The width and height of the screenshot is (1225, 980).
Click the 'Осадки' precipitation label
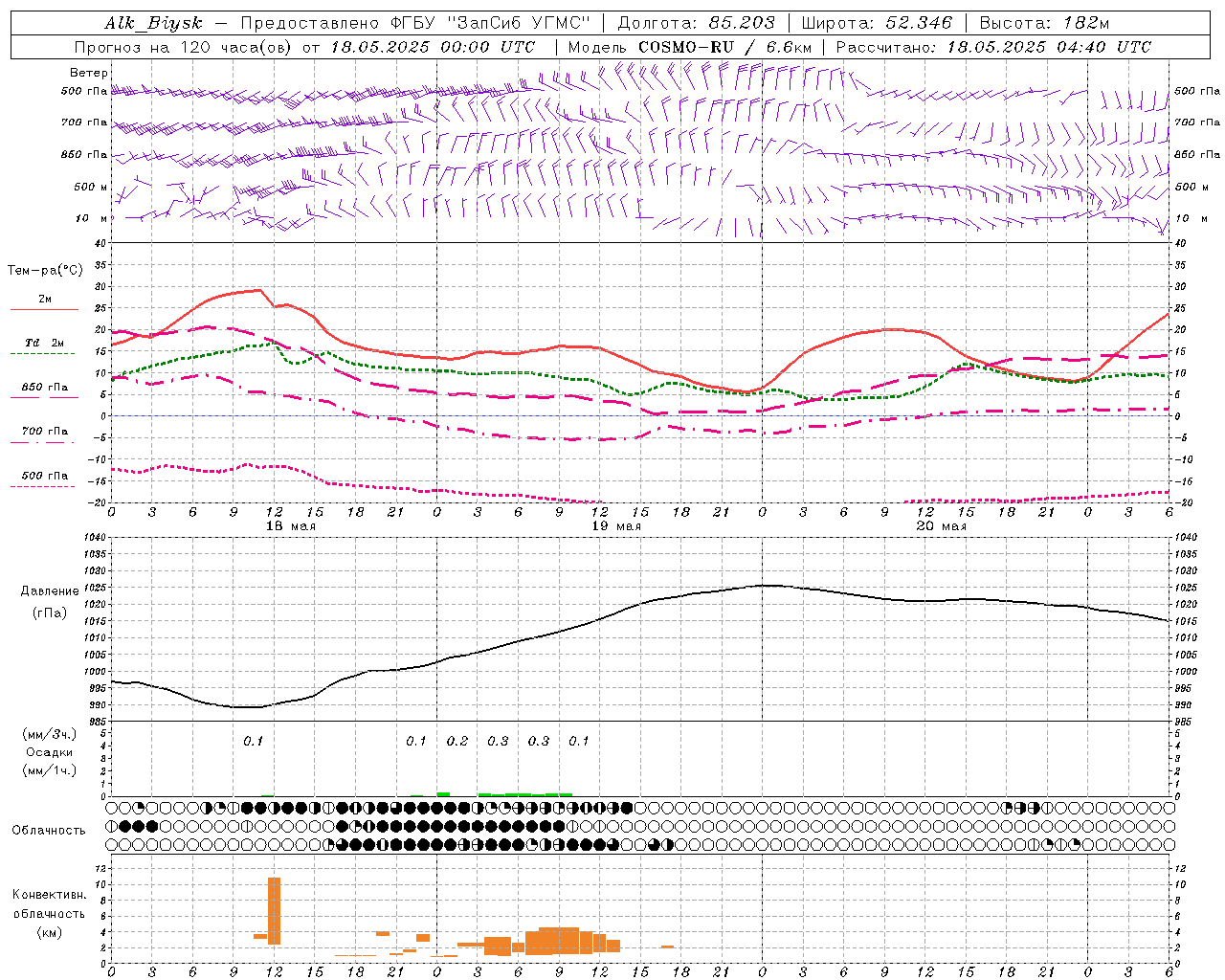50,752
